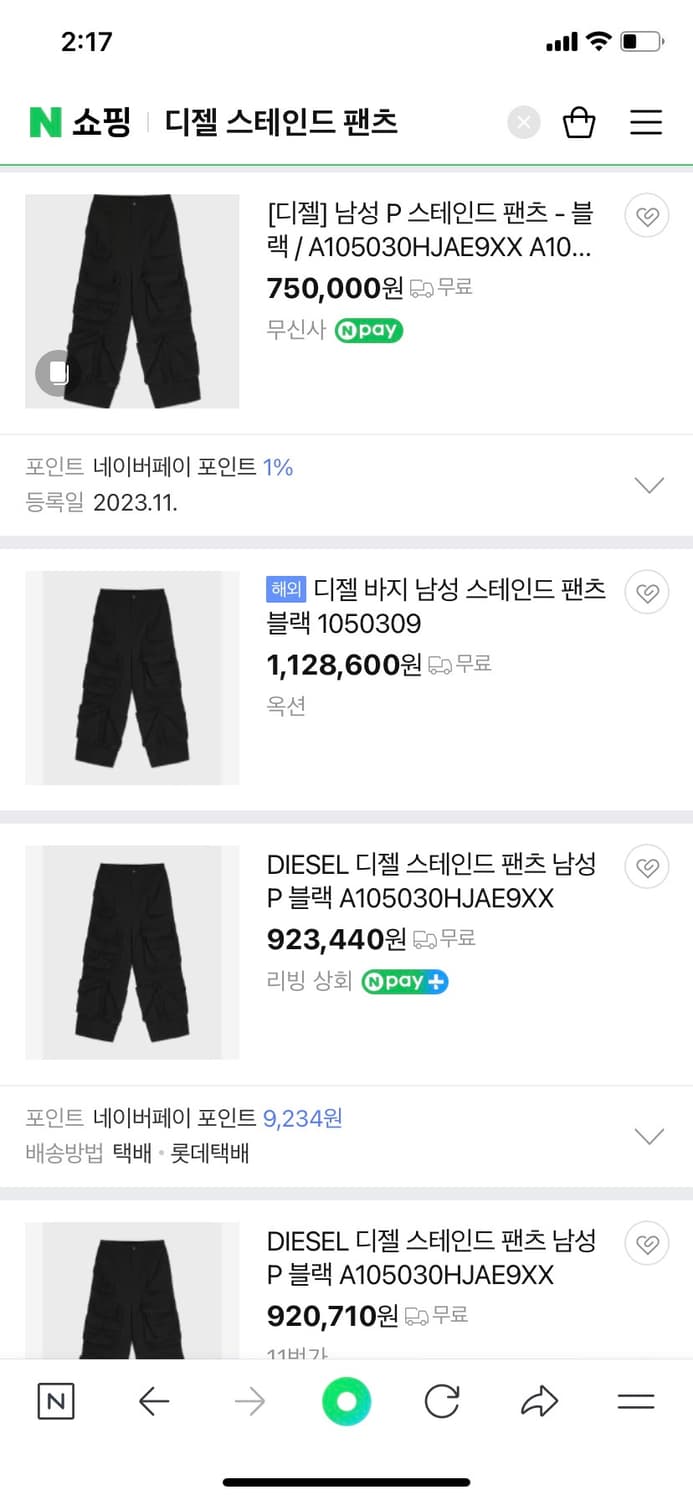
Task: Open the shopping cart icon
Action: (x=579, y=122)
